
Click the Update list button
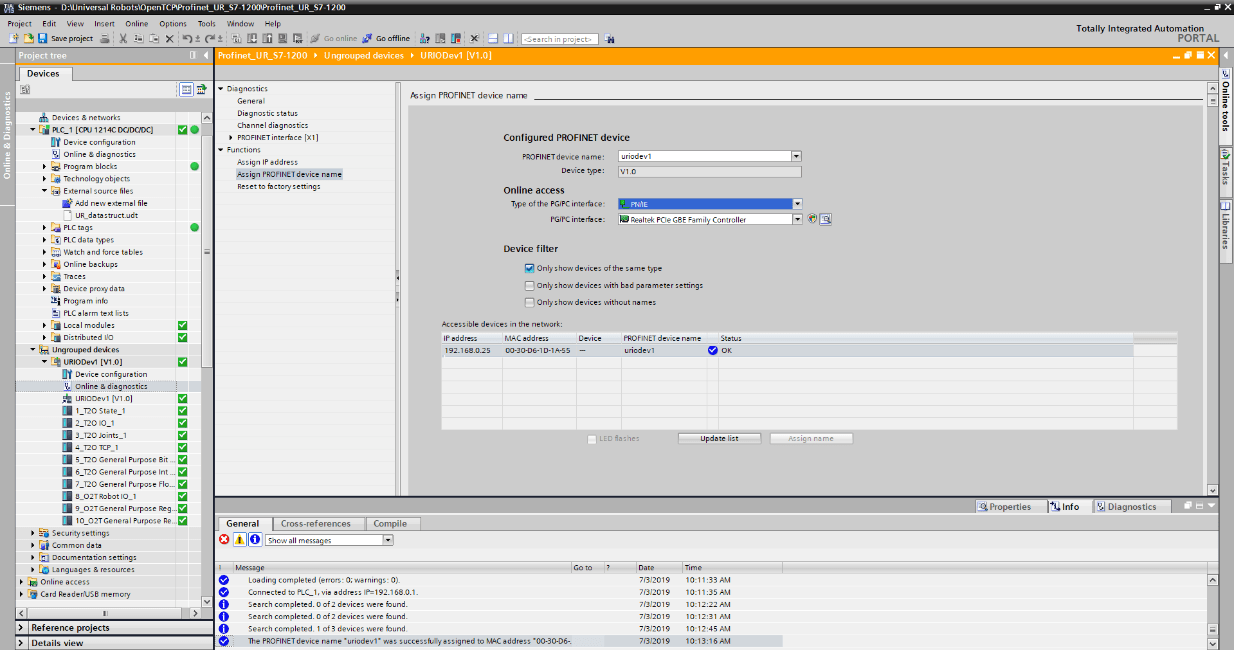coord(720,439)
